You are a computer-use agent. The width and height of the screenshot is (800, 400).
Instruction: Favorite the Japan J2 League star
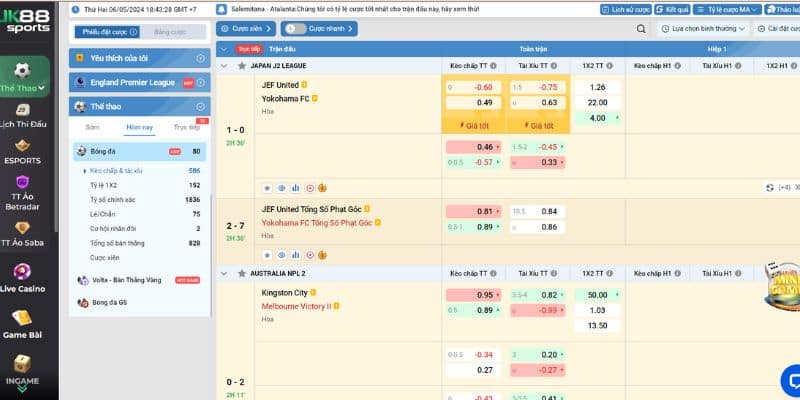point(240,65)
